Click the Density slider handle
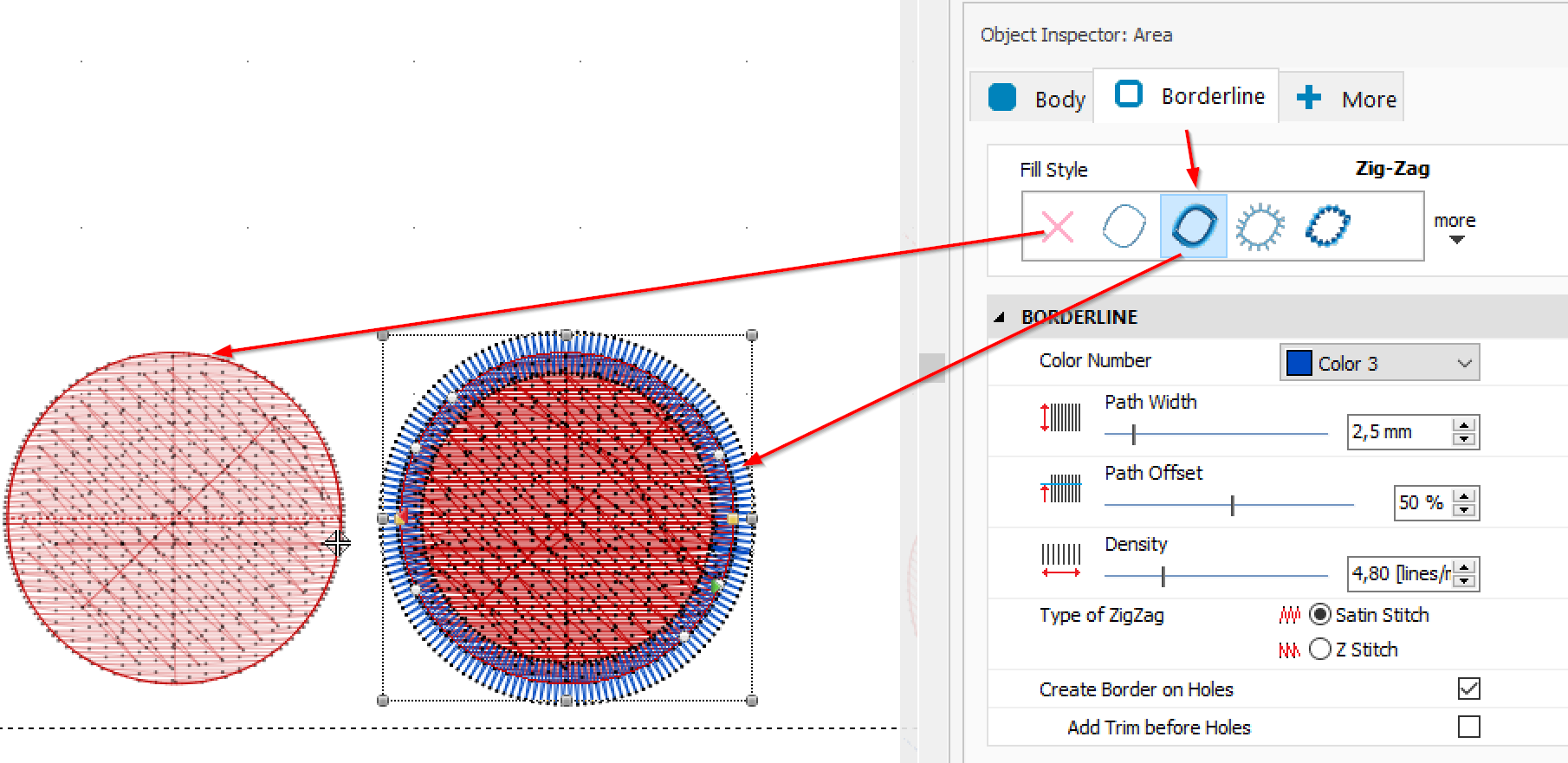This screenshot has height=763, width=1568. 1163,576
